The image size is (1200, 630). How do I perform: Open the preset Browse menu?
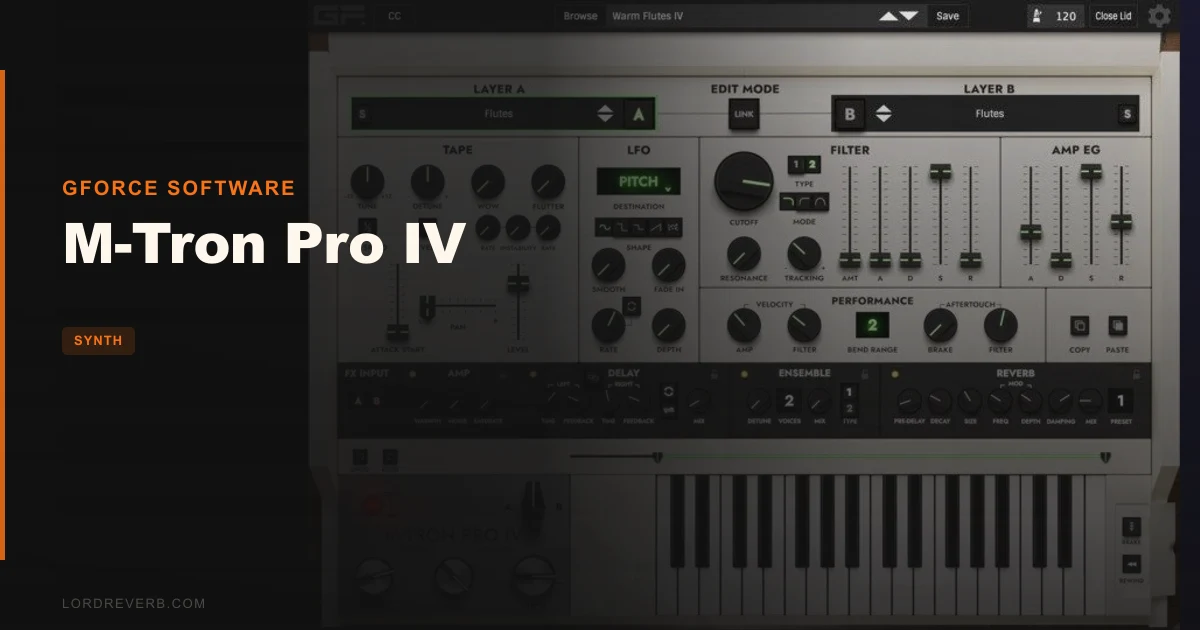click(x=580, y=16)
